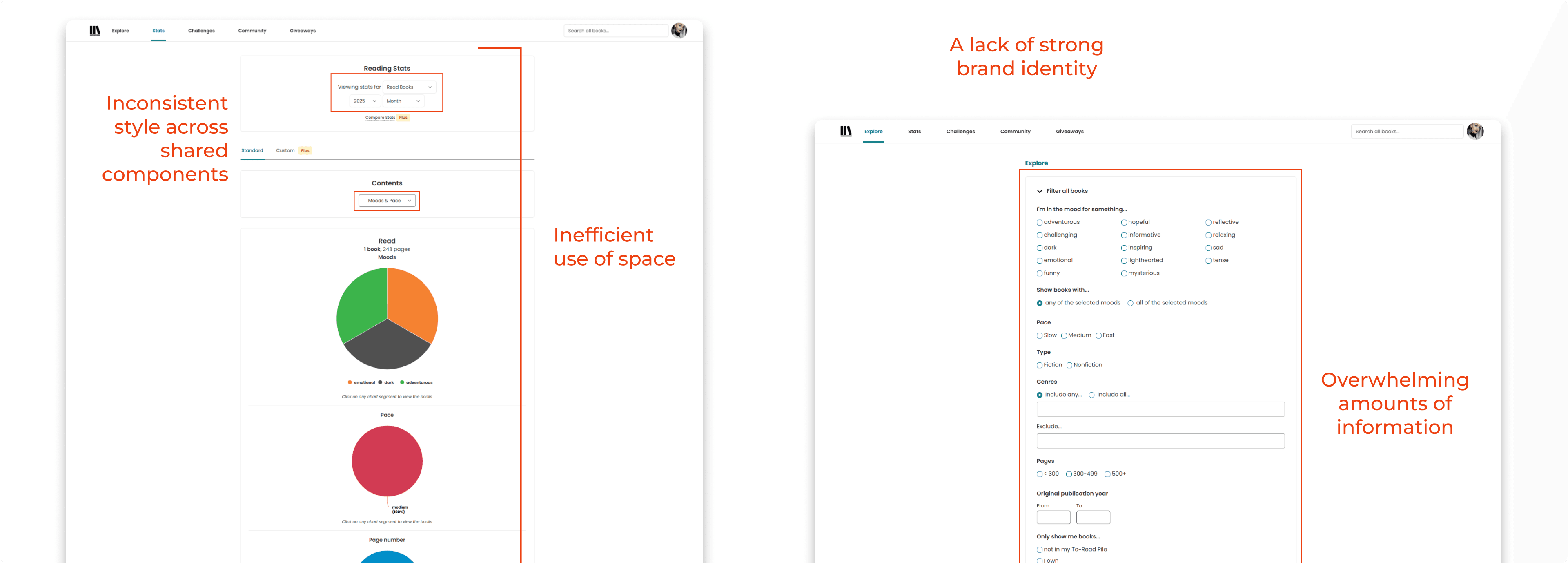Check the adventurous mood checkbox
The width and height of the screenshot is (1568, 563).
(1040, 222)
